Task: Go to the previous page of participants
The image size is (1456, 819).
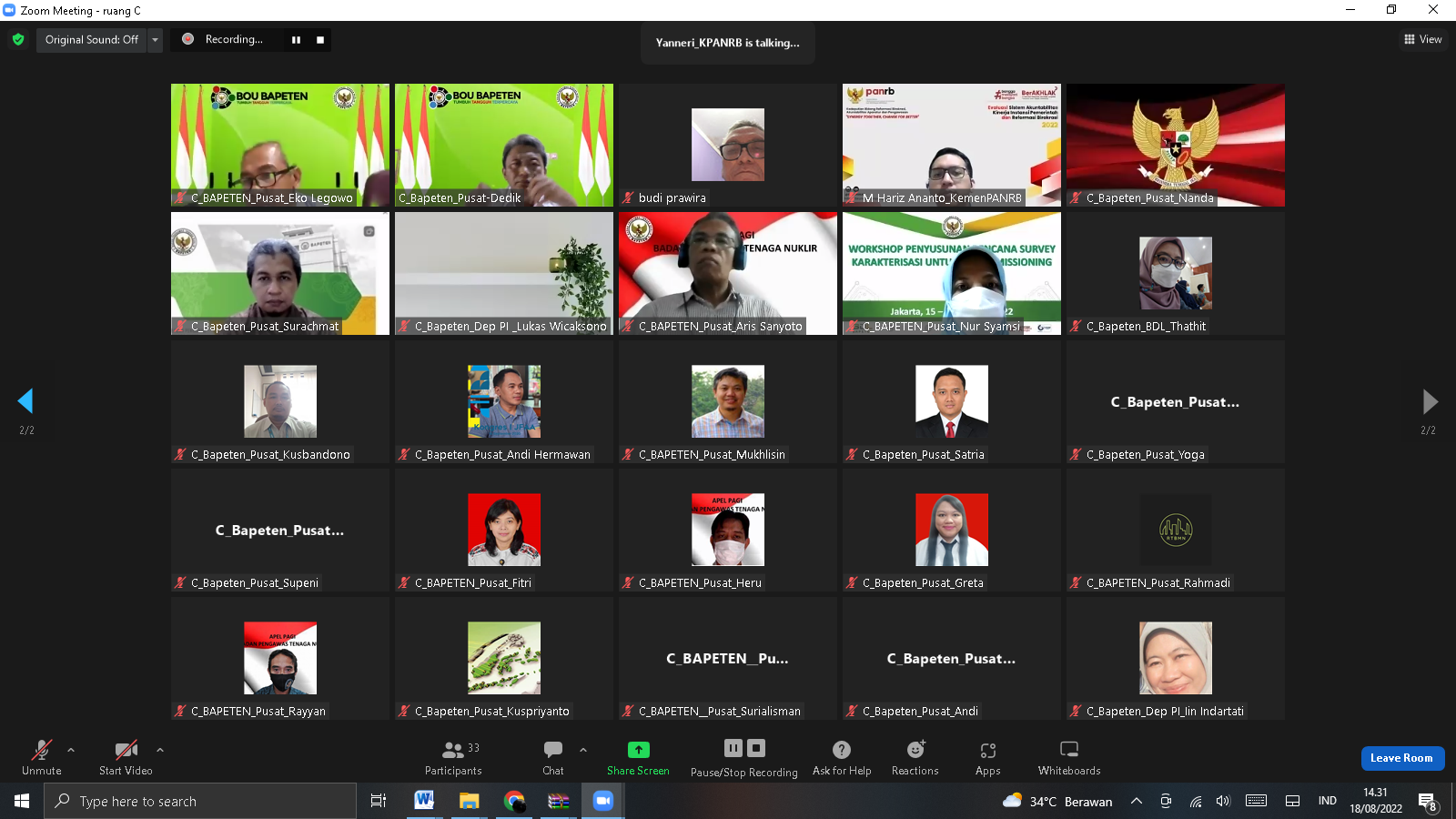Action: coord(25,401)
